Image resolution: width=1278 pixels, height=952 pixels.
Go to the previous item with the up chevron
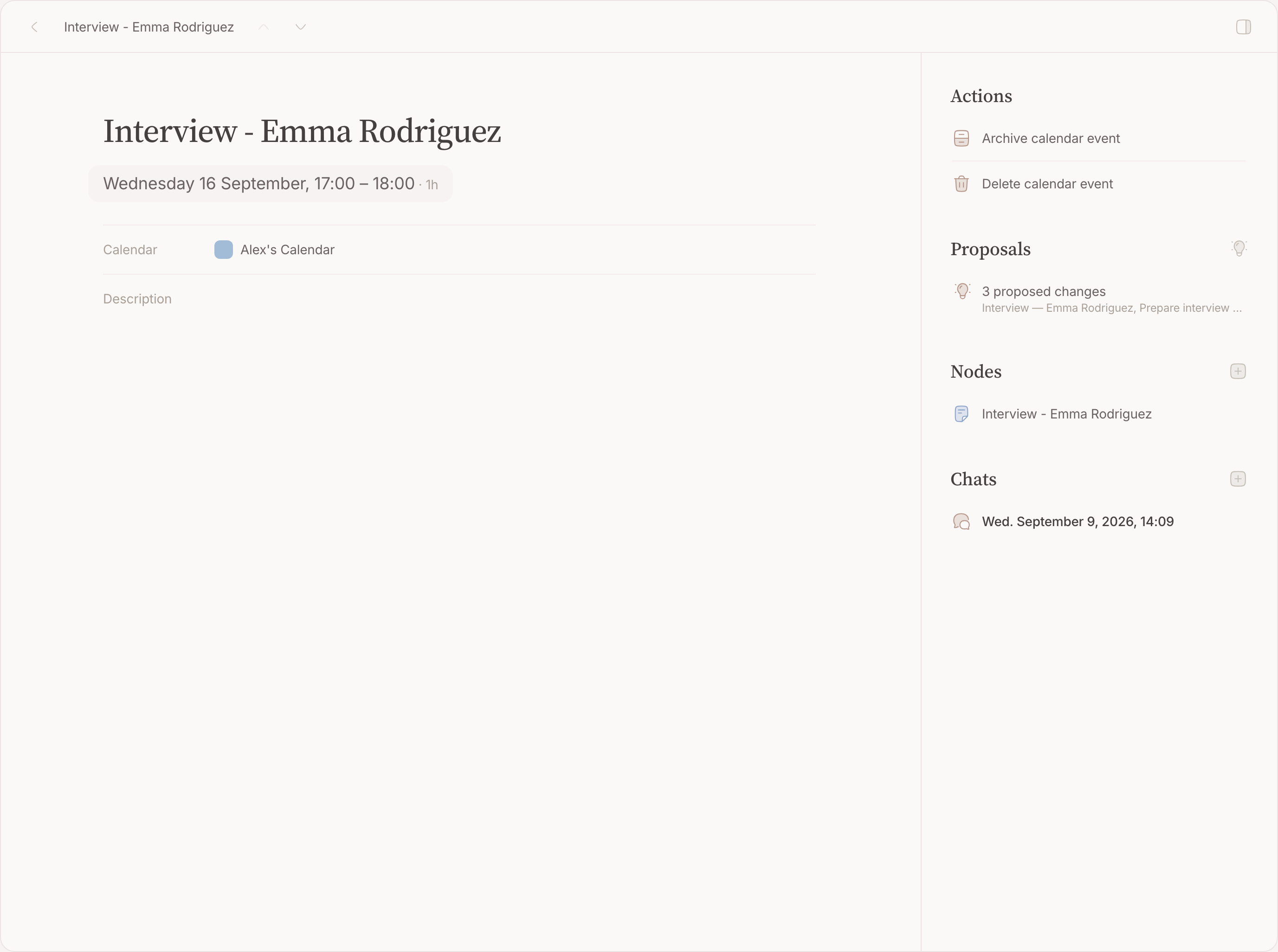click(x=264, y=27)
